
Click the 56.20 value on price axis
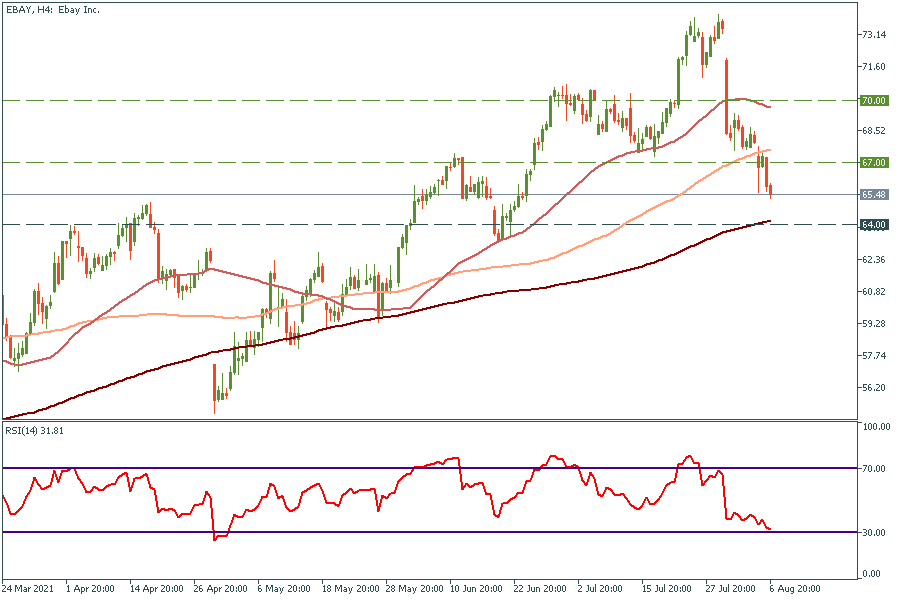pos(873,388)
